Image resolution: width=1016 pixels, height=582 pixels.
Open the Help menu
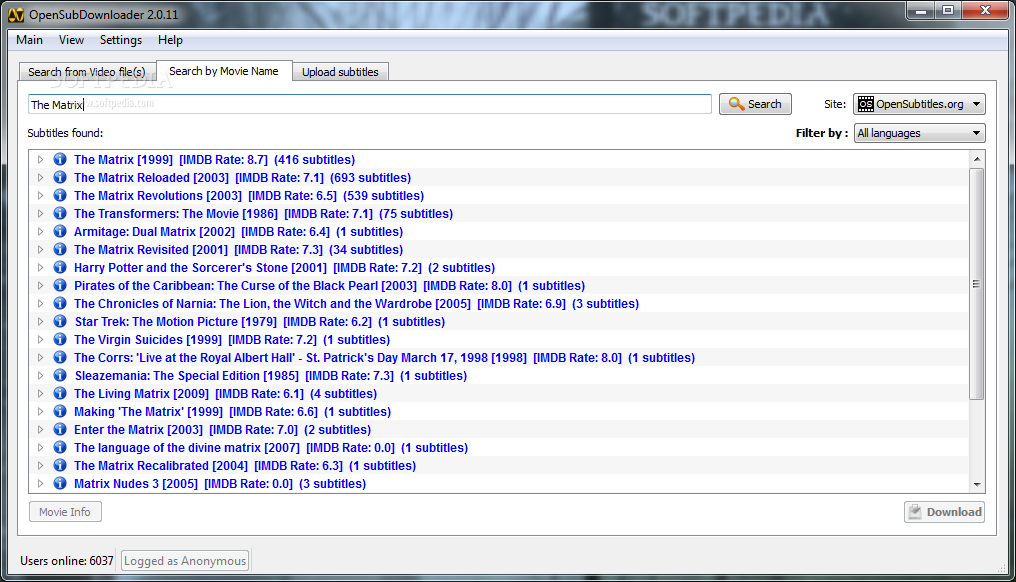pyautogui.click(x=170, y=40)
